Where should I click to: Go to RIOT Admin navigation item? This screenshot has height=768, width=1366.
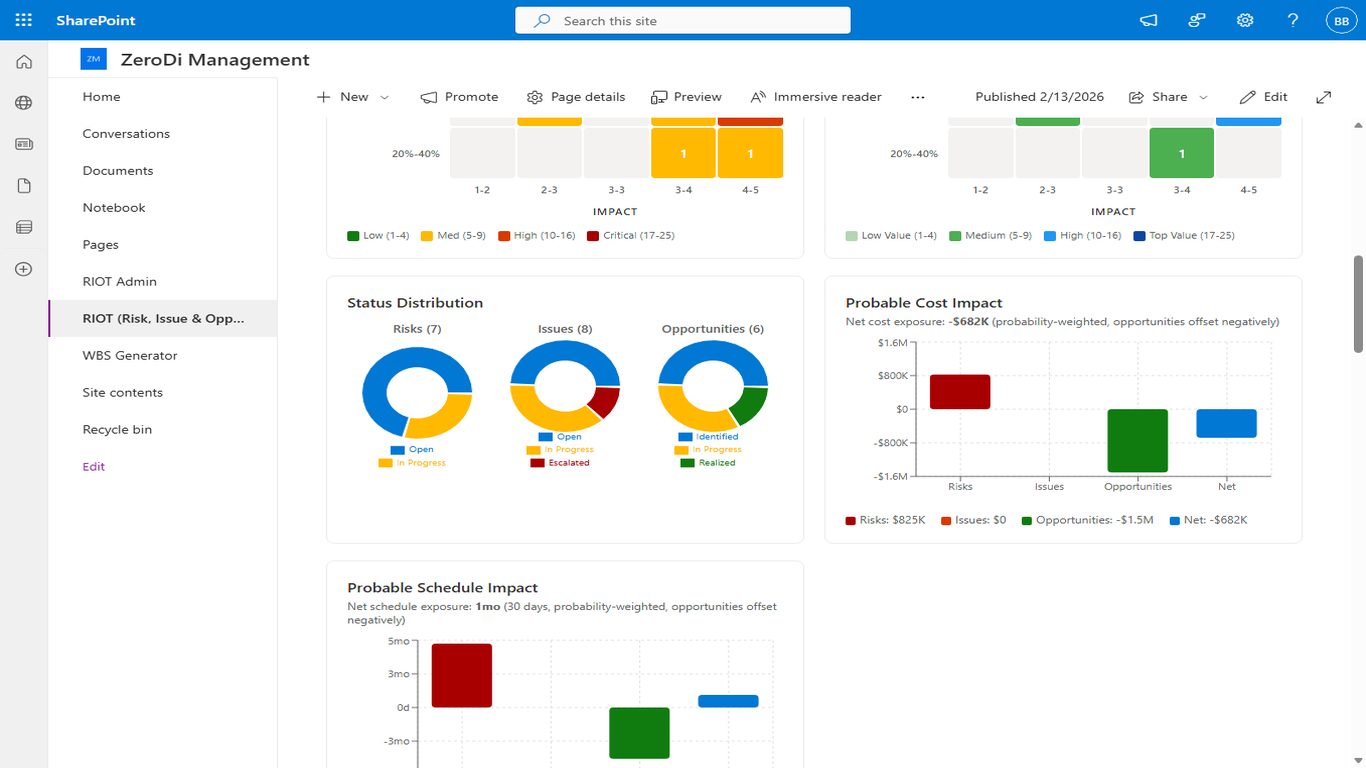(119, 281)
